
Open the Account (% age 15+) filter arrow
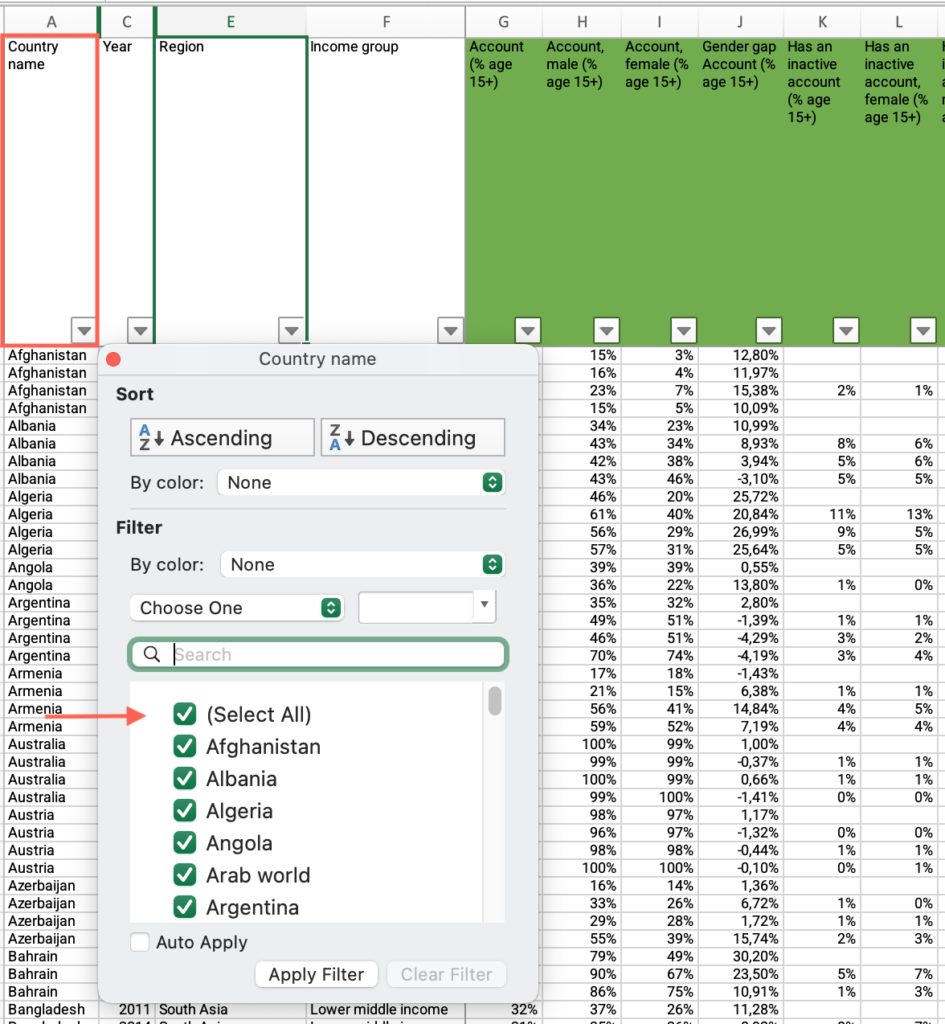tap(528, 330)
